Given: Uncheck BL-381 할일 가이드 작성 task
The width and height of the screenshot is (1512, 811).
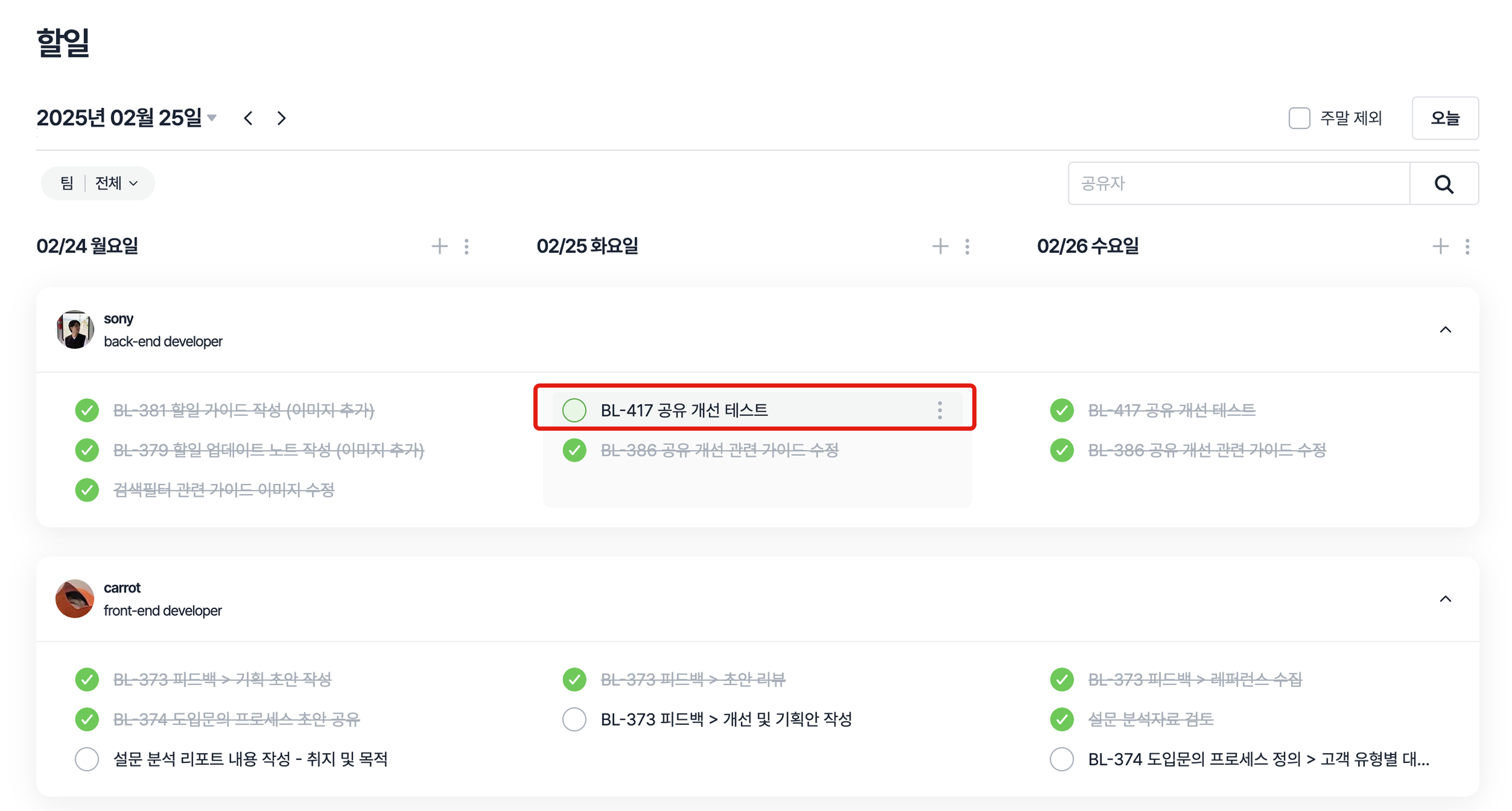Looking at the screenshot, I should [x=87, y=410].
